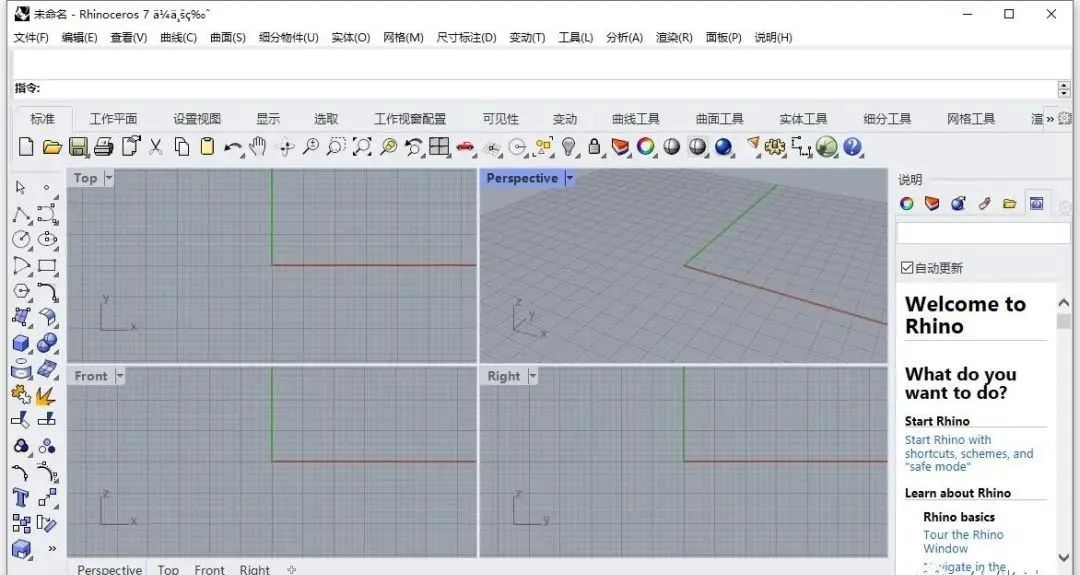The width and height of the screenshot is (1080, 575).
Task: Open the color wheel icon in 说明 panel
Action: pyautogui.click(x=906, y=203)
